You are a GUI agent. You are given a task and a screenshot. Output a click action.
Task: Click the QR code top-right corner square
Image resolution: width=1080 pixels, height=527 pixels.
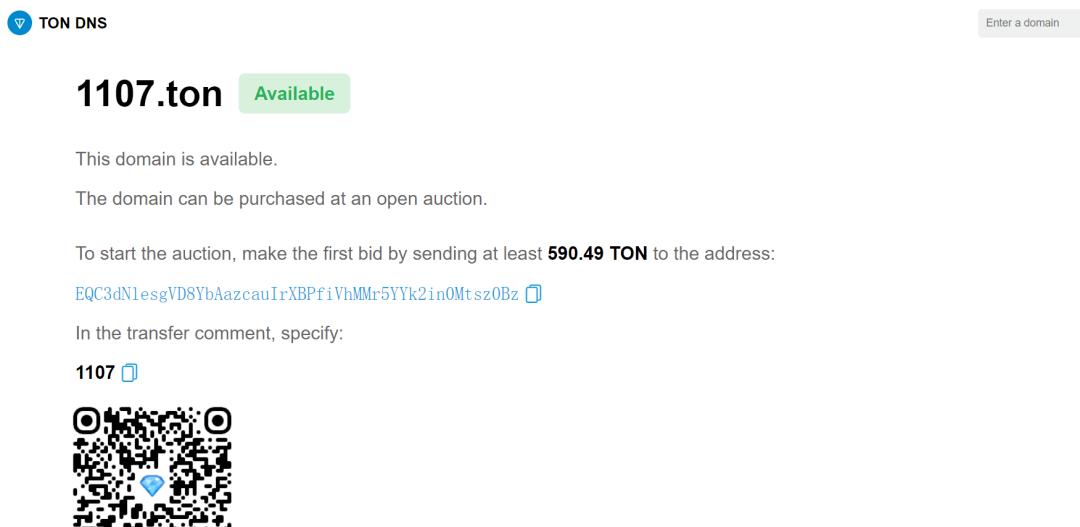coord(217,420)
